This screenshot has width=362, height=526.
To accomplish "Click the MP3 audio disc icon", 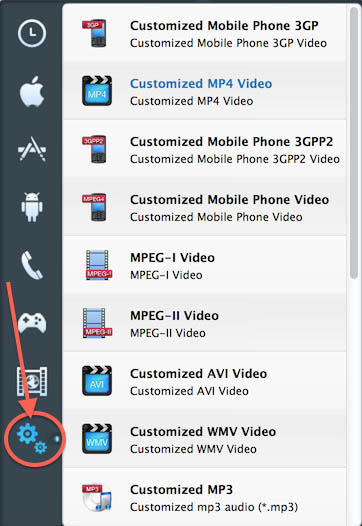I will pos(97,497).
